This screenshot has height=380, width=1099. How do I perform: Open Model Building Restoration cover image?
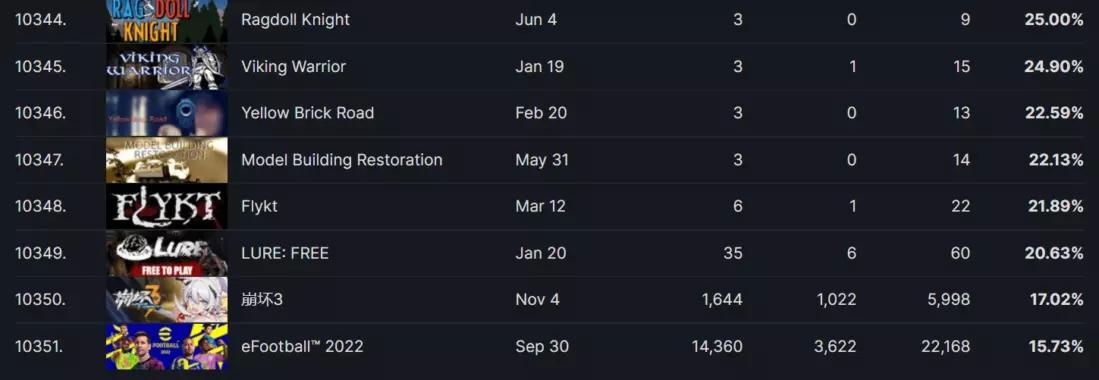167,160
